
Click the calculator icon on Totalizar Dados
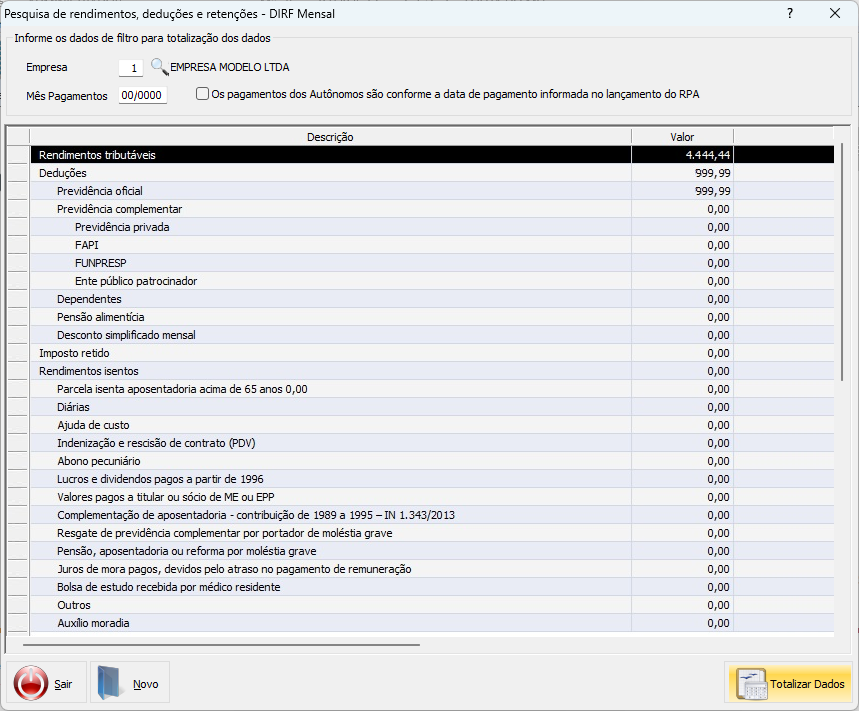coord(750,684)
